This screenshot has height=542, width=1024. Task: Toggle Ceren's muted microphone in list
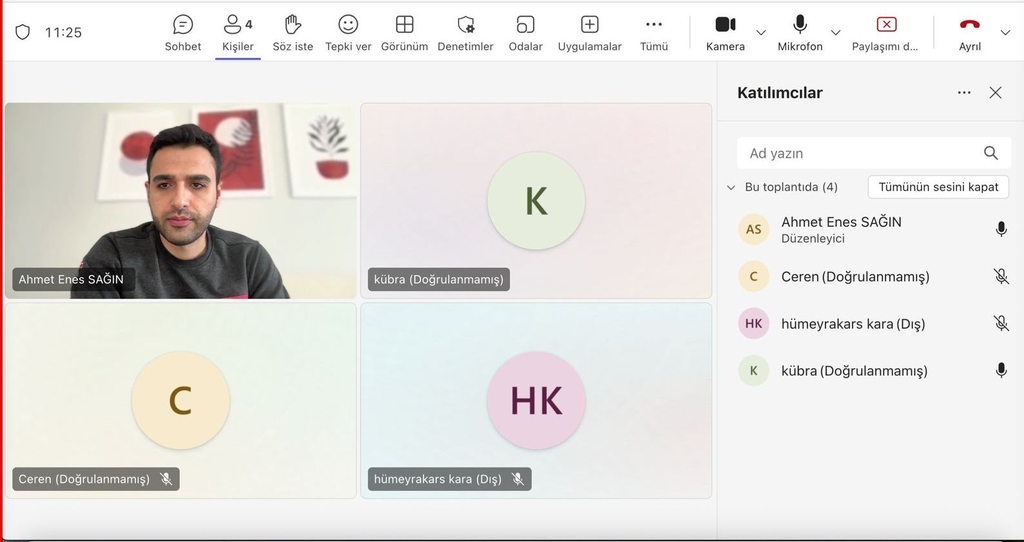pos(1001,277)
